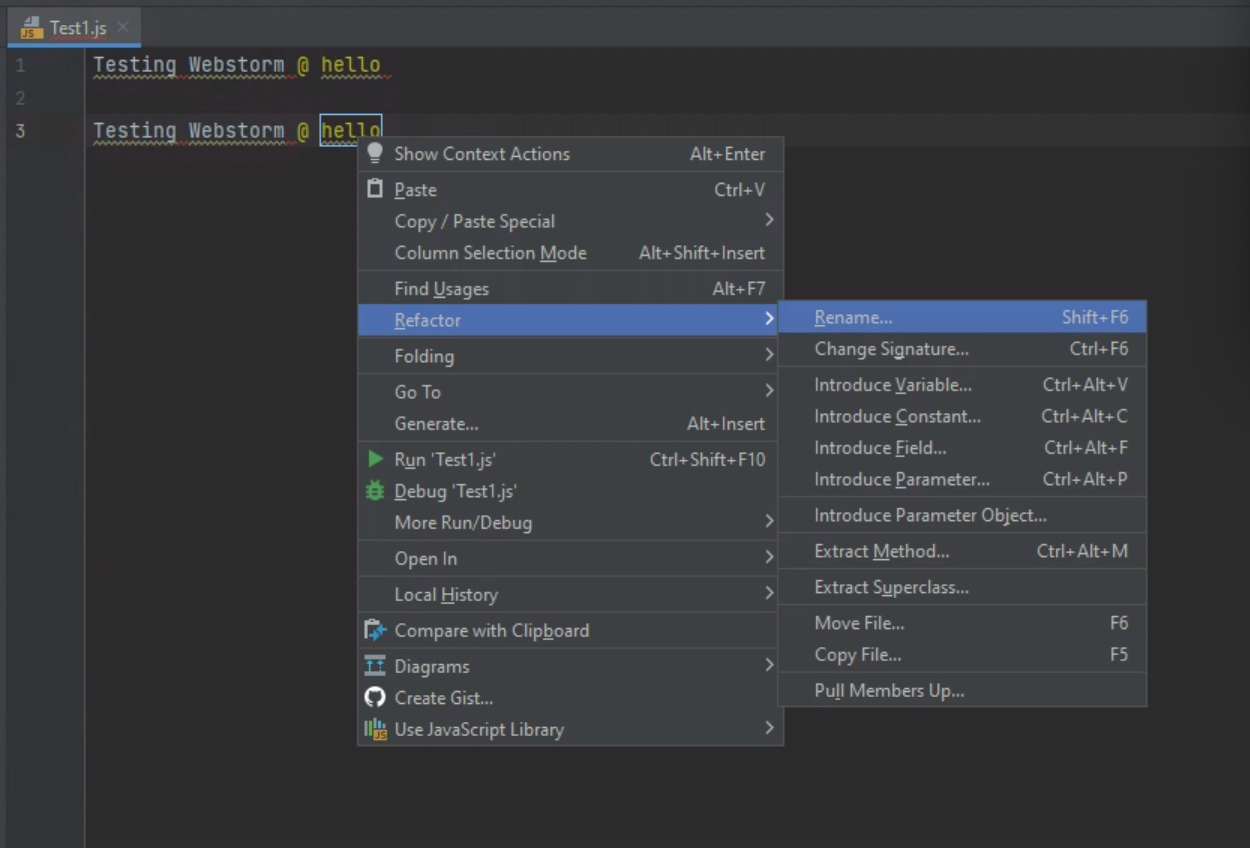Choose Extract Superclass...
The width and height of the screenshot is (1250, 848).
pos(962,587)
